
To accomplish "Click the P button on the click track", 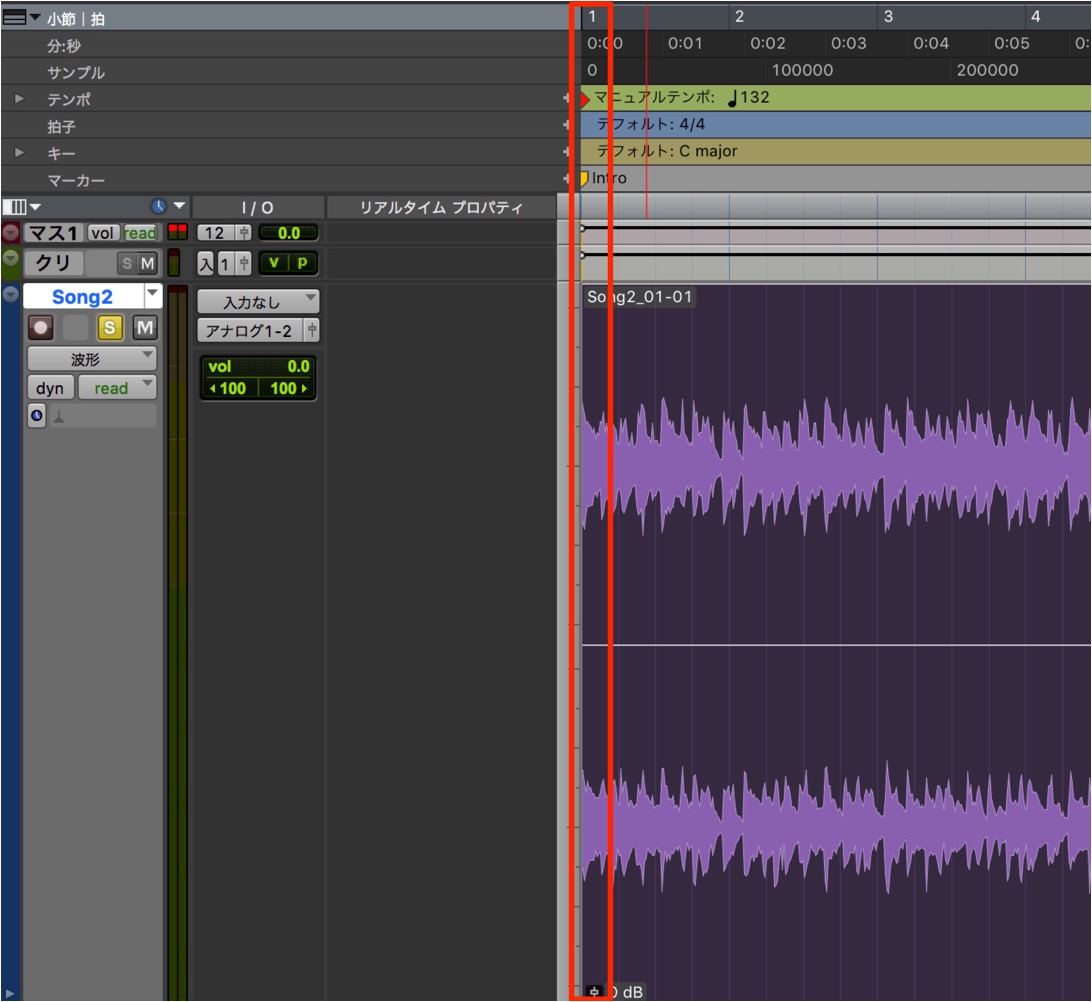I will [x=302, y=263].
